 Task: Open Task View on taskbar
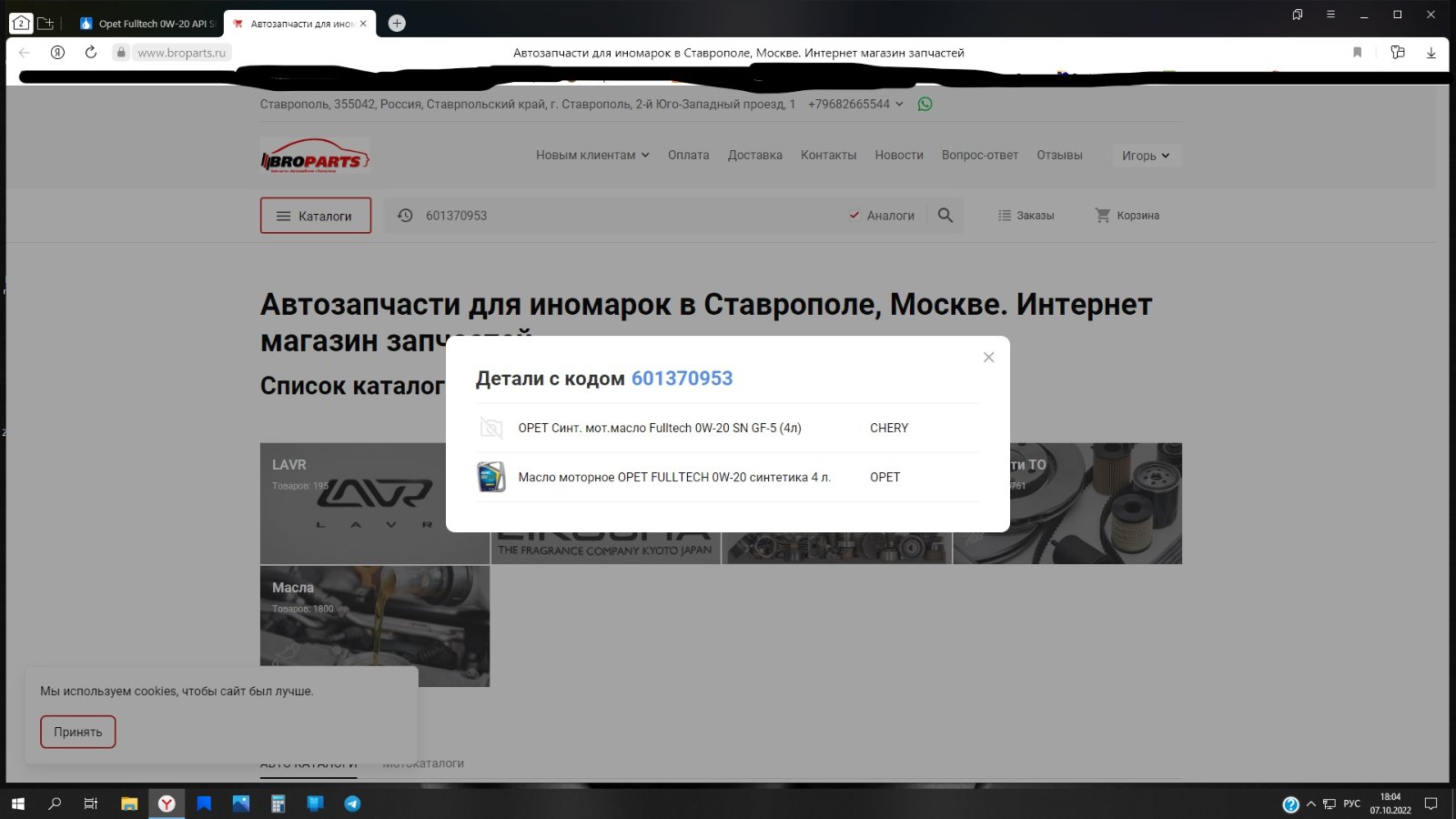point(91,804)
